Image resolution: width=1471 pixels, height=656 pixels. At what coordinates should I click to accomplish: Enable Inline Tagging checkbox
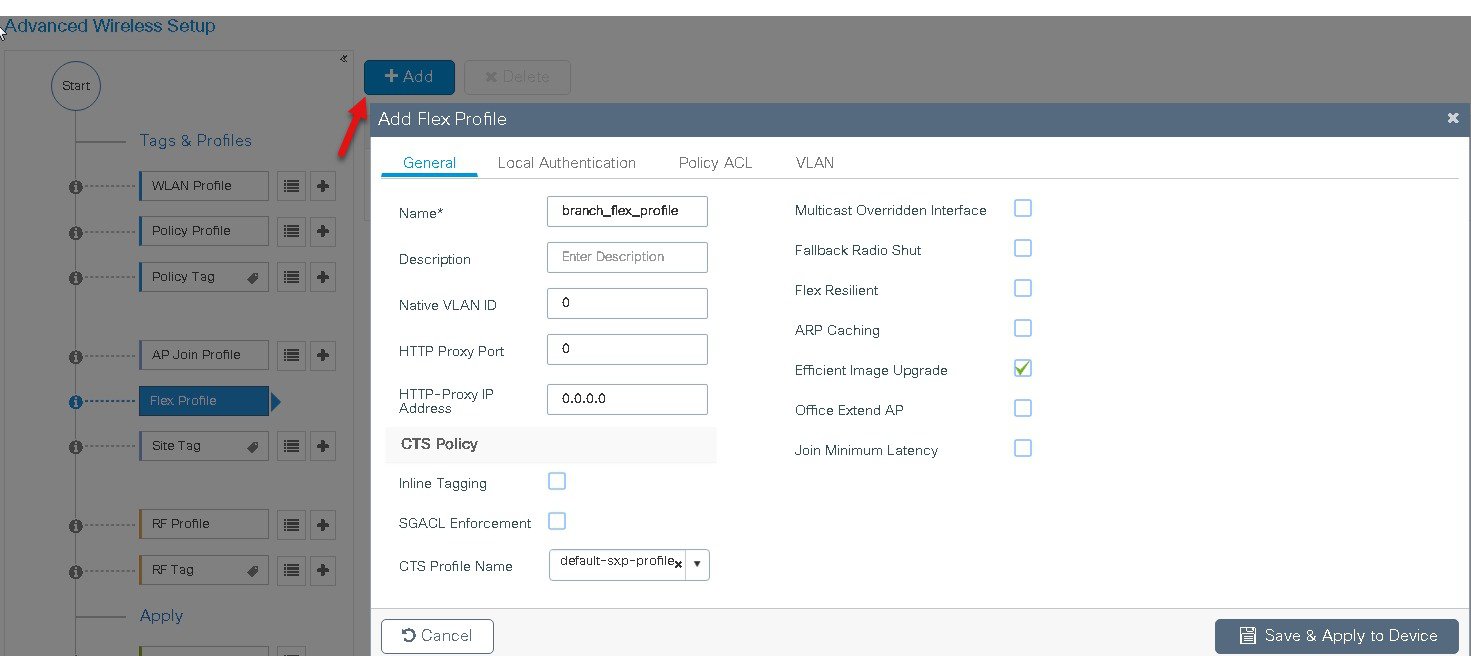pyautogui.click(x=557, y=481)
